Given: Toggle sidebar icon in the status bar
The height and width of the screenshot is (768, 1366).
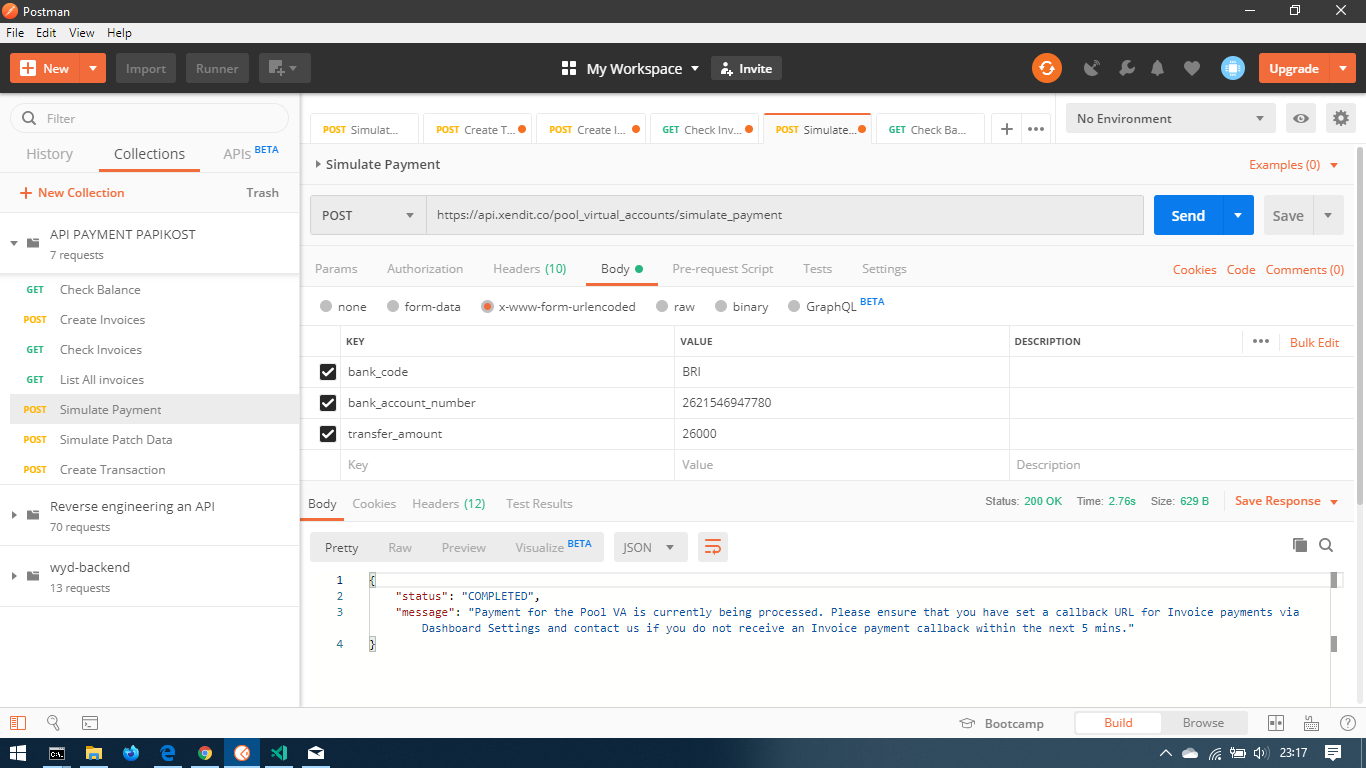Looking at the screenshot, I should [17, 722].
